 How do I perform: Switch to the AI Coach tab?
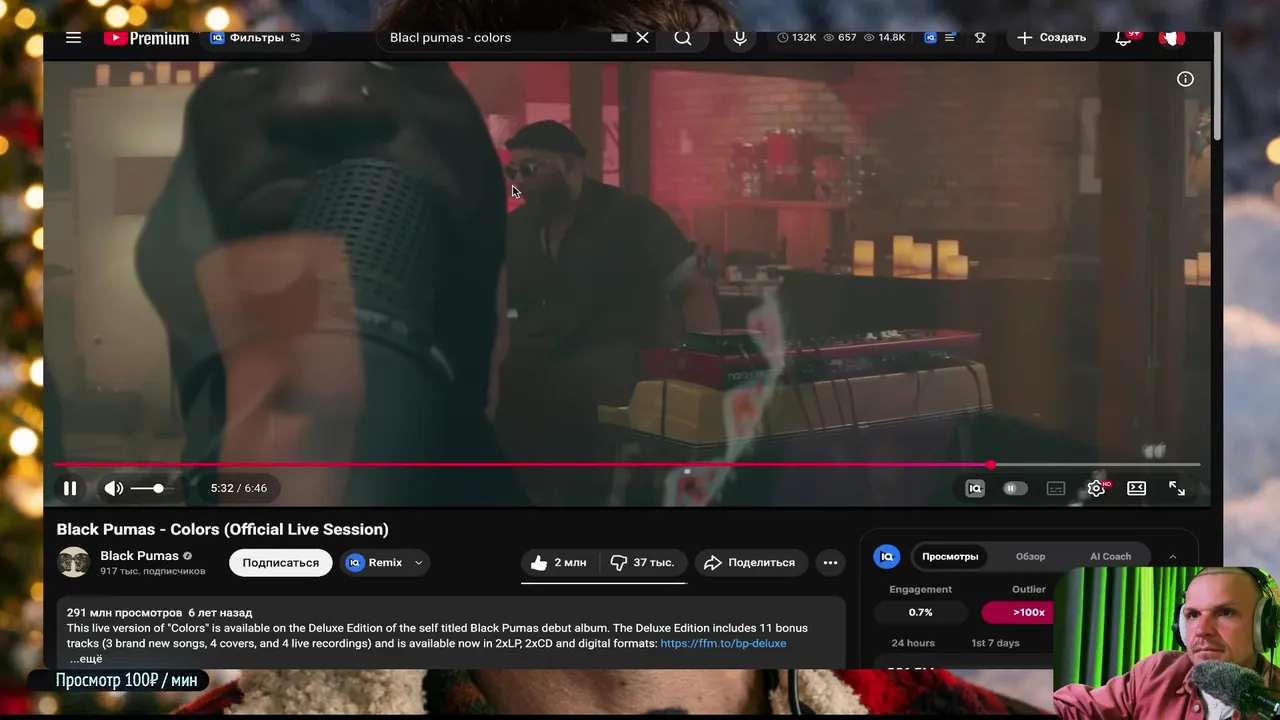(x=1110, y=556)
